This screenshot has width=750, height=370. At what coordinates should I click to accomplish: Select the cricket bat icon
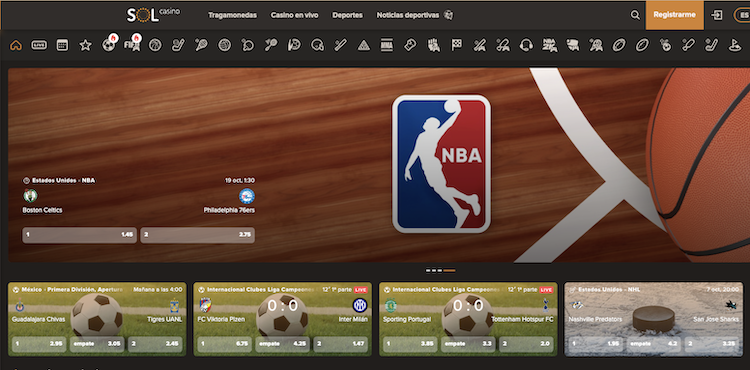coord(341,45)
